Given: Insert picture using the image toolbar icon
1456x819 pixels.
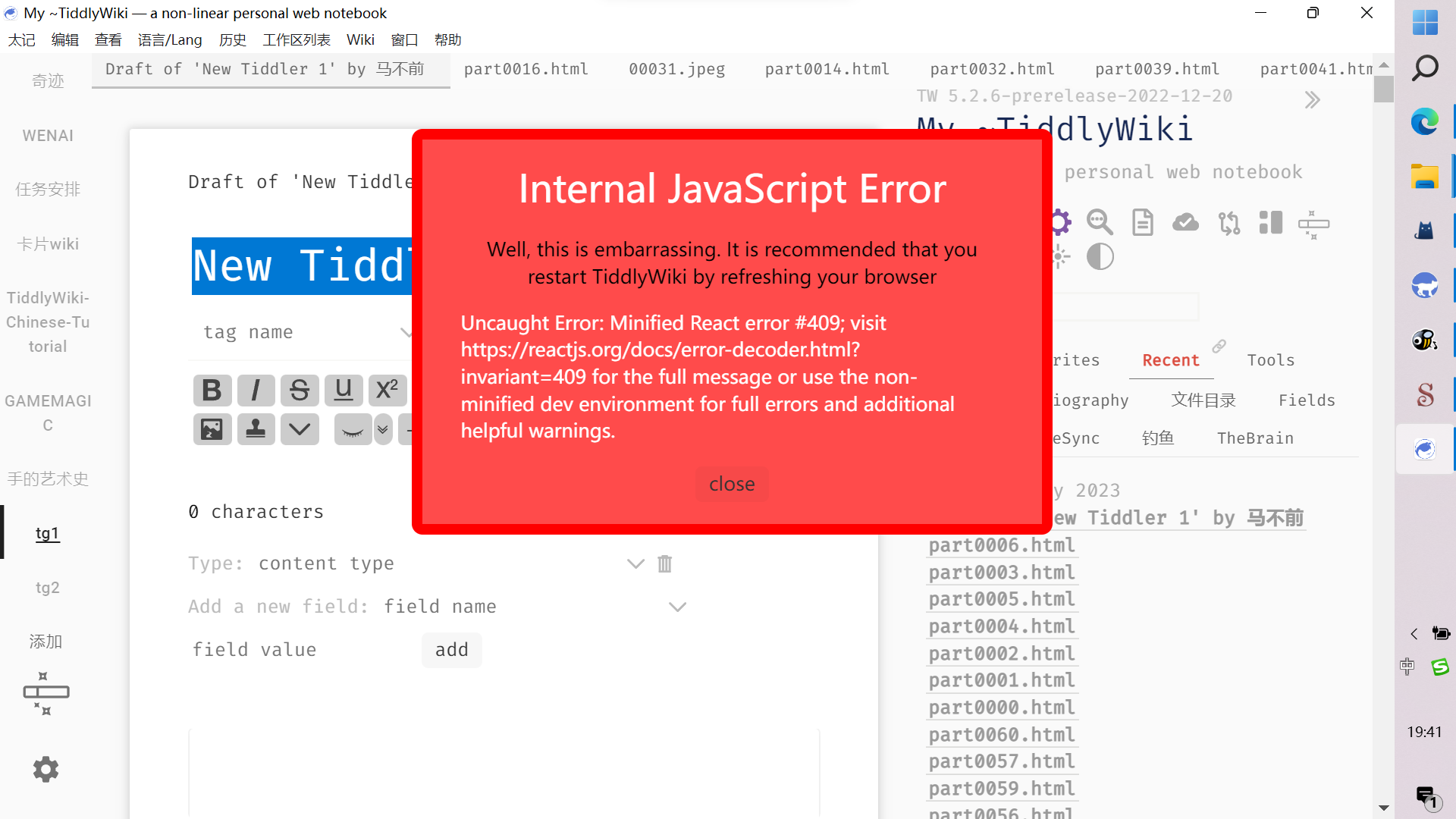Looking at the screenshot, I should coord(212,430).
